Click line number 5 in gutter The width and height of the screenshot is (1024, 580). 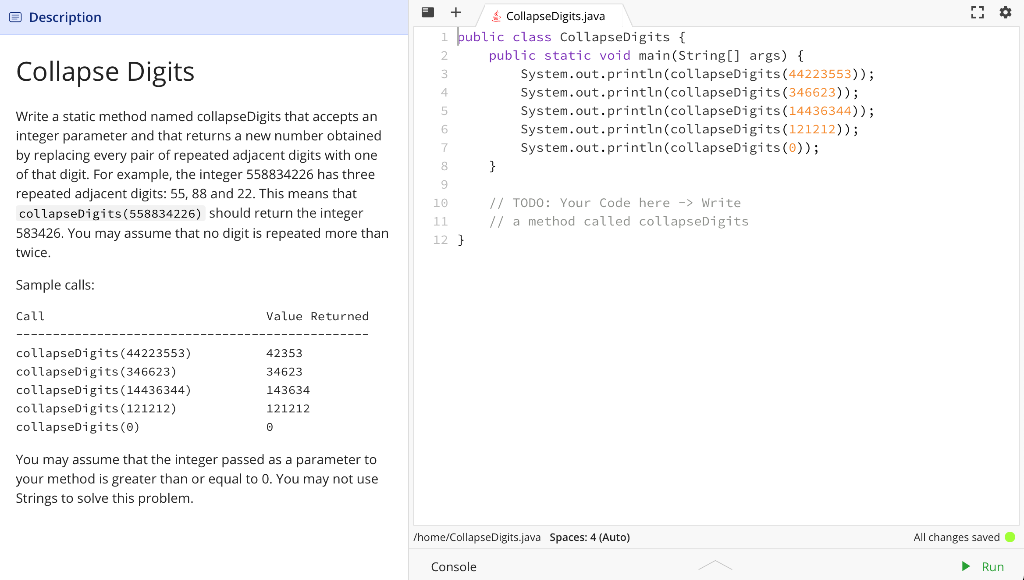(x=444, y=110)
